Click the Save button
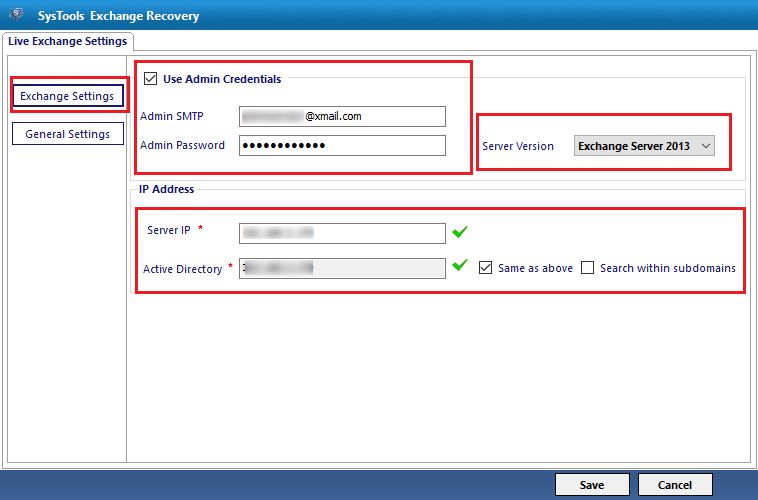The height and width of the screenshot is (500, 758). point(592,485)
